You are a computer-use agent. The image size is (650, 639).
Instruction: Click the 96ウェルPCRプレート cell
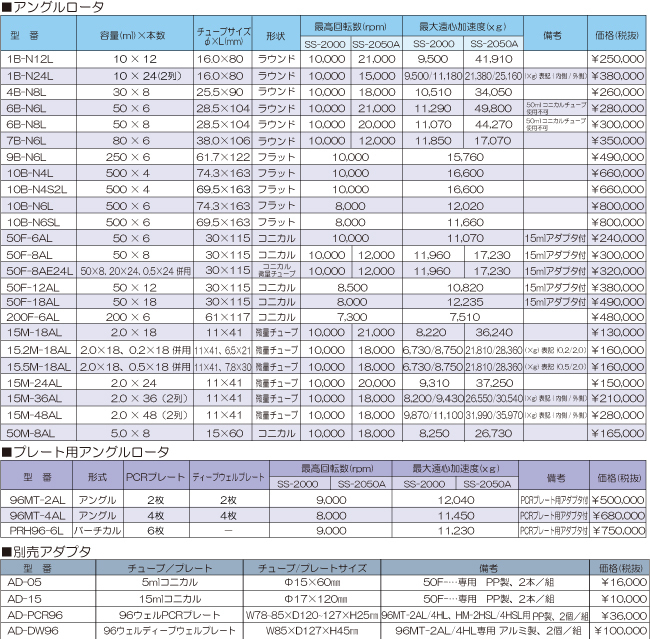170,615
